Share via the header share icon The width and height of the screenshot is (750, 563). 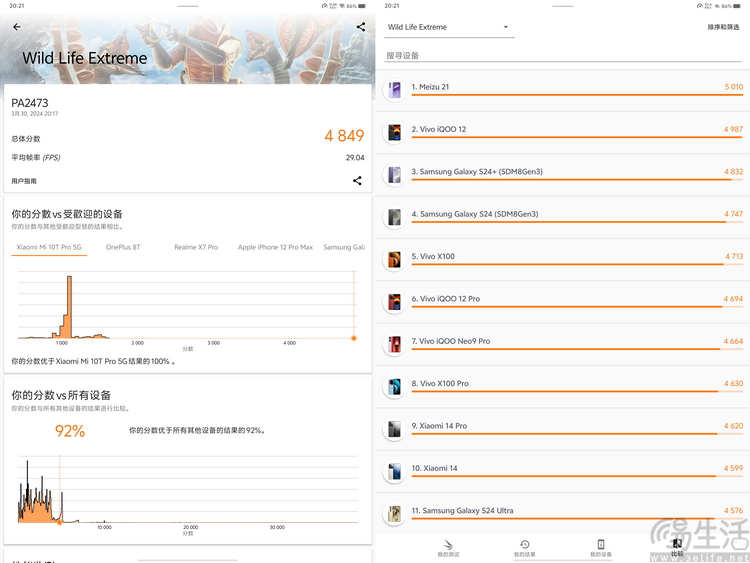click(x=361, y=27)
